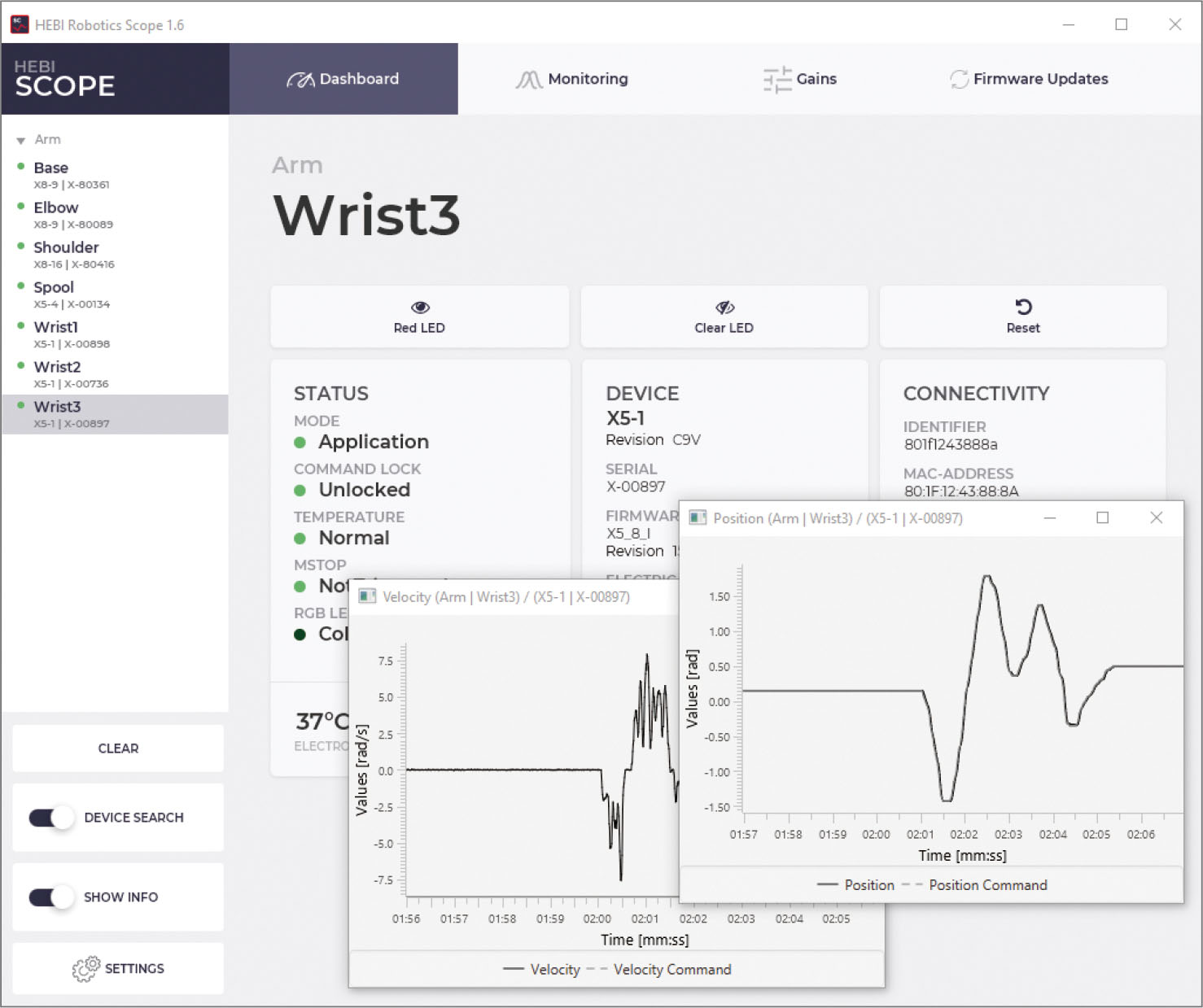Click the Reset button
This screenshot has width=1203, height=1008.
coord(1023,316)
